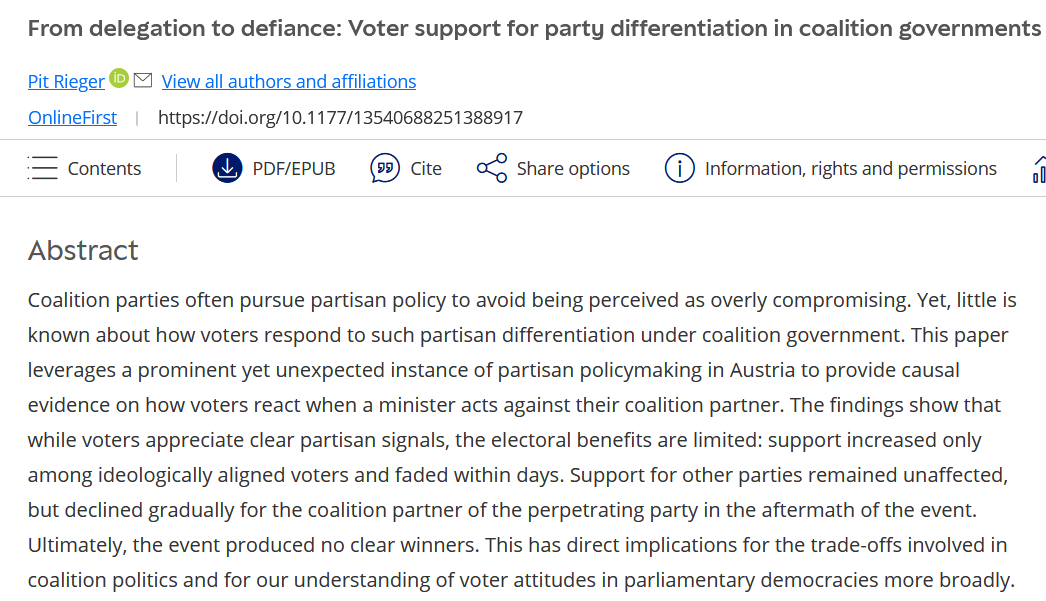Click inside the abstract paragraph text

(x=520, y=440)
